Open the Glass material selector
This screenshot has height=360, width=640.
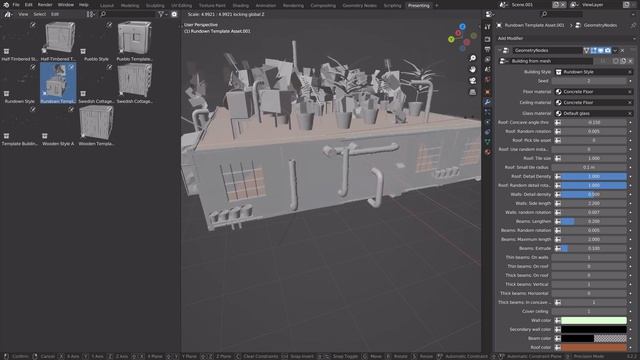pos(594,113)
